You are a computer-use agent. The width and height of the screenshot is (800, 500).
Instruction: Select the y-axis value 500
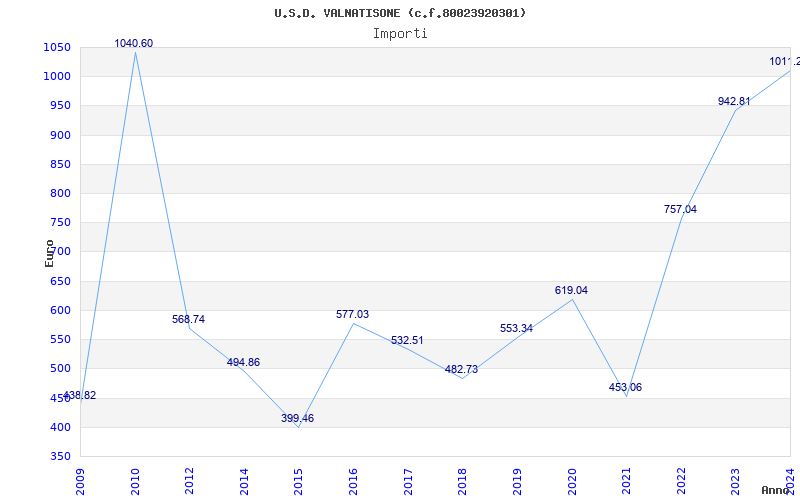60,368
